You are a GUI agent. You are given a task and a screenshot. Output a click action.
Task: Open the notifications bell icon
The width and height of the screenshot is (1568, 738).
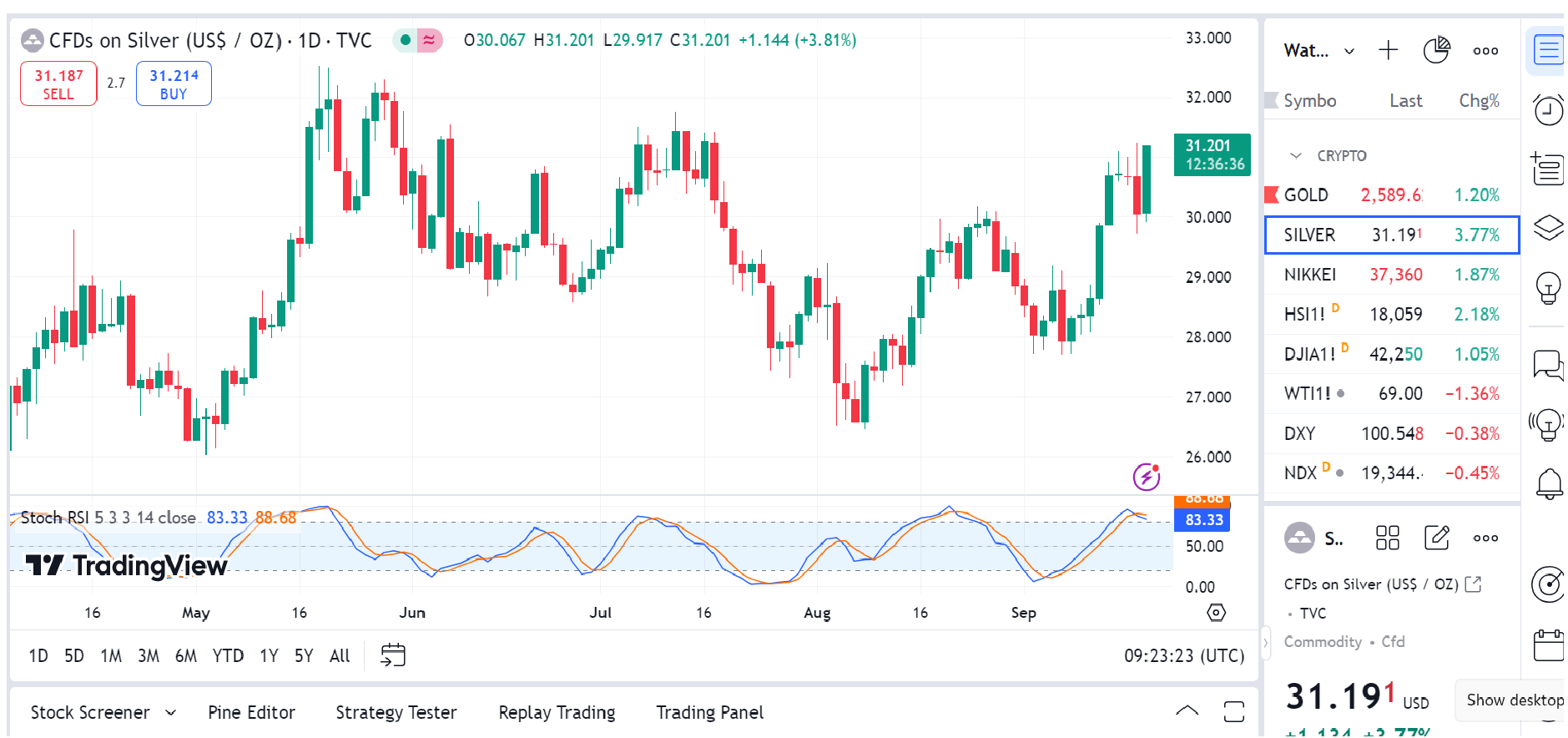click(1549, 483)
